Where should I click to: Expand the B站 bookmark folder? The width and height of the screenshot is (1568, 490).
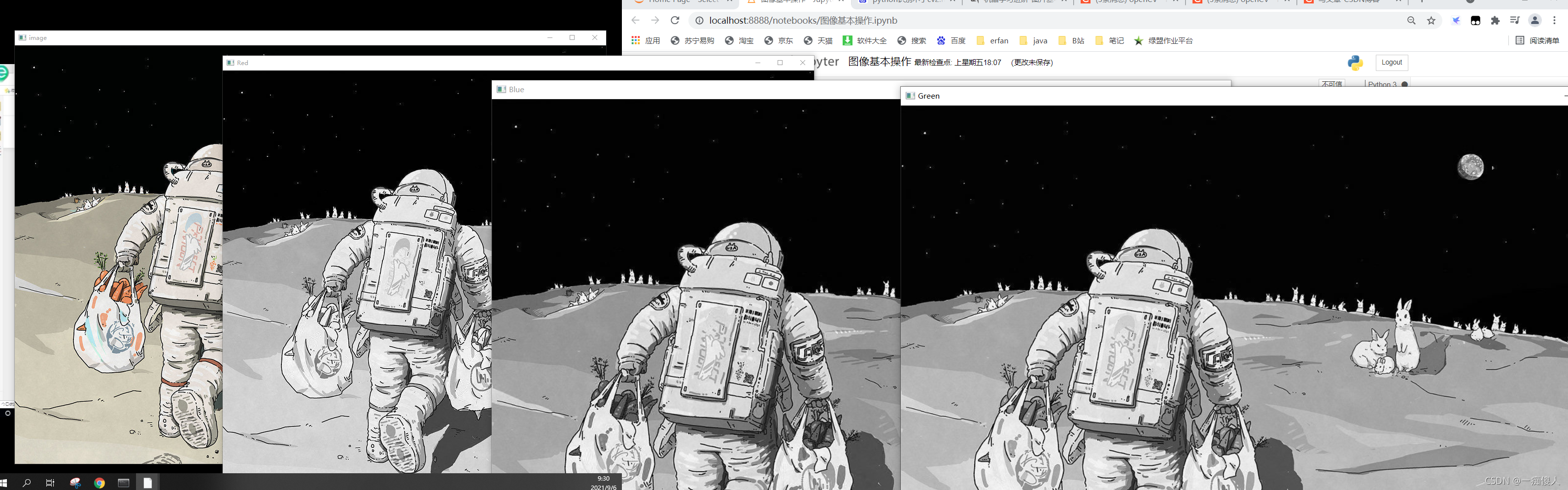click(x=1071, y=41)
